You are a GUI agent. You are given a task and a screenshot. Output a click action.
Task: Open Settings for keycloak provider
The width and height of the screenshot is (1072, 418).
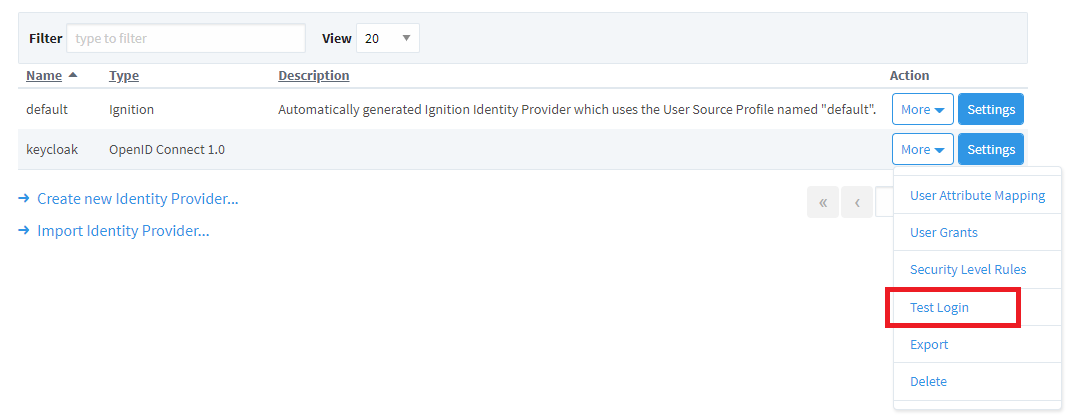[991, 149]
